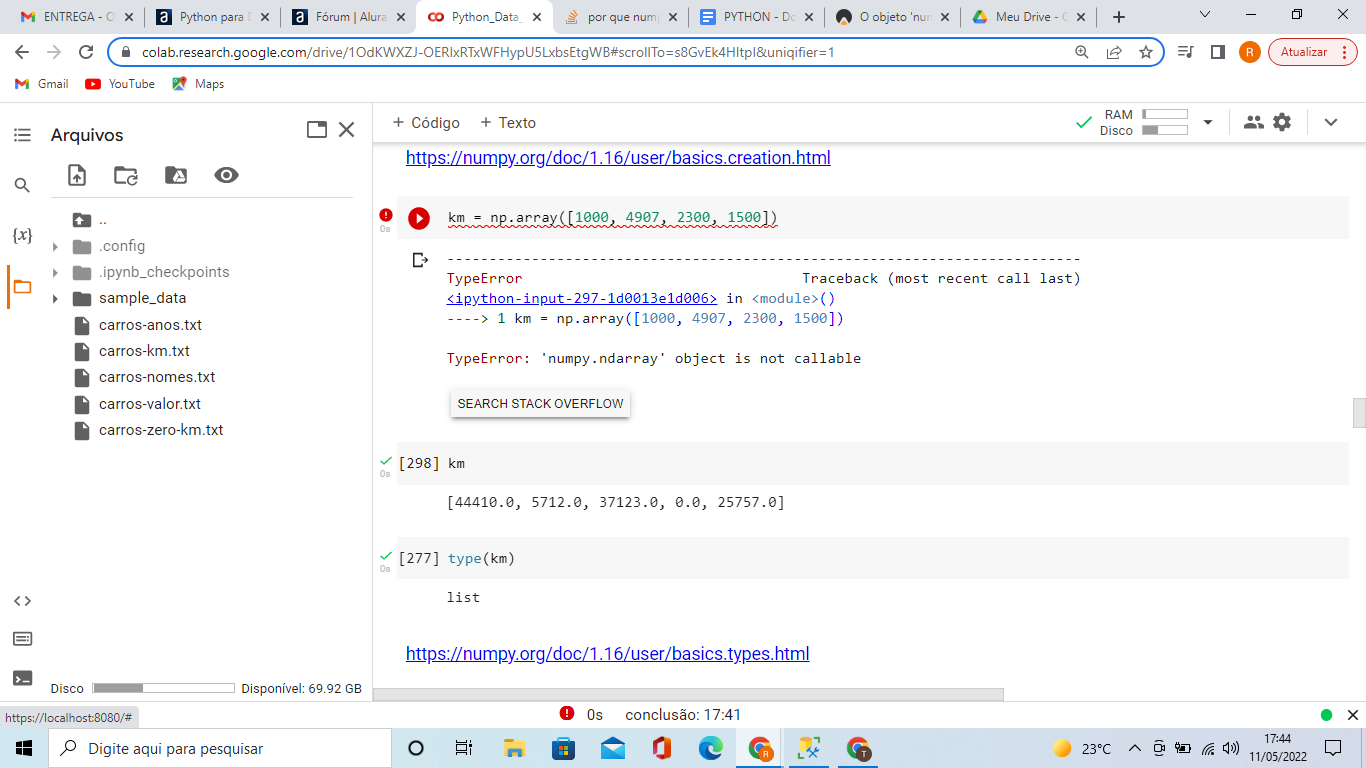Close the bottom status bar
Screen dimensions: 1366x768
(1352, 715)
